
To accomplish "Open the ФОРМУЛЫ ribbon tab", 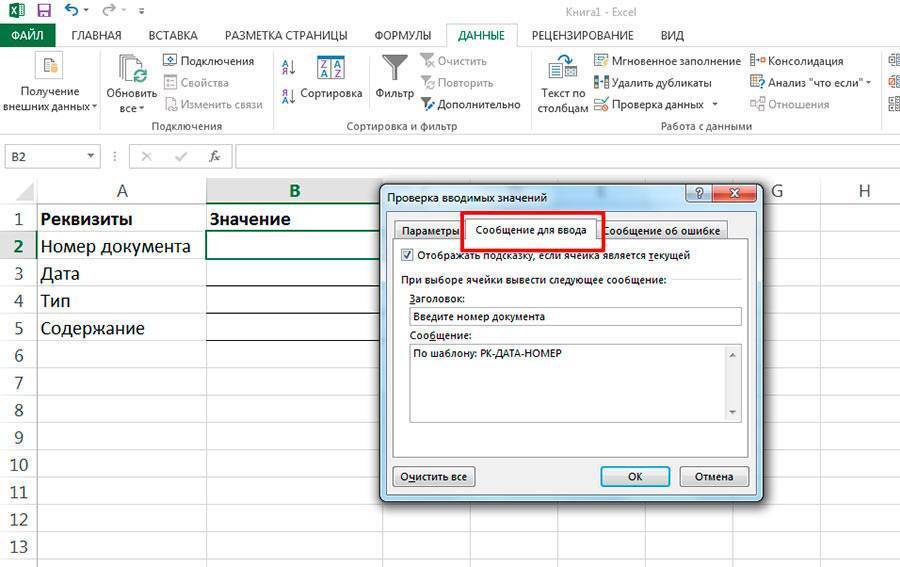I will [x=402, y=35].
